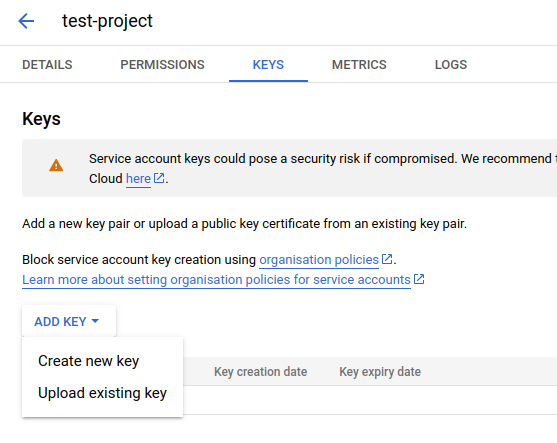Screen dimensions: 557x443
Task: Click external-link icon after 'service accounts'
Action: pos(419,279)
